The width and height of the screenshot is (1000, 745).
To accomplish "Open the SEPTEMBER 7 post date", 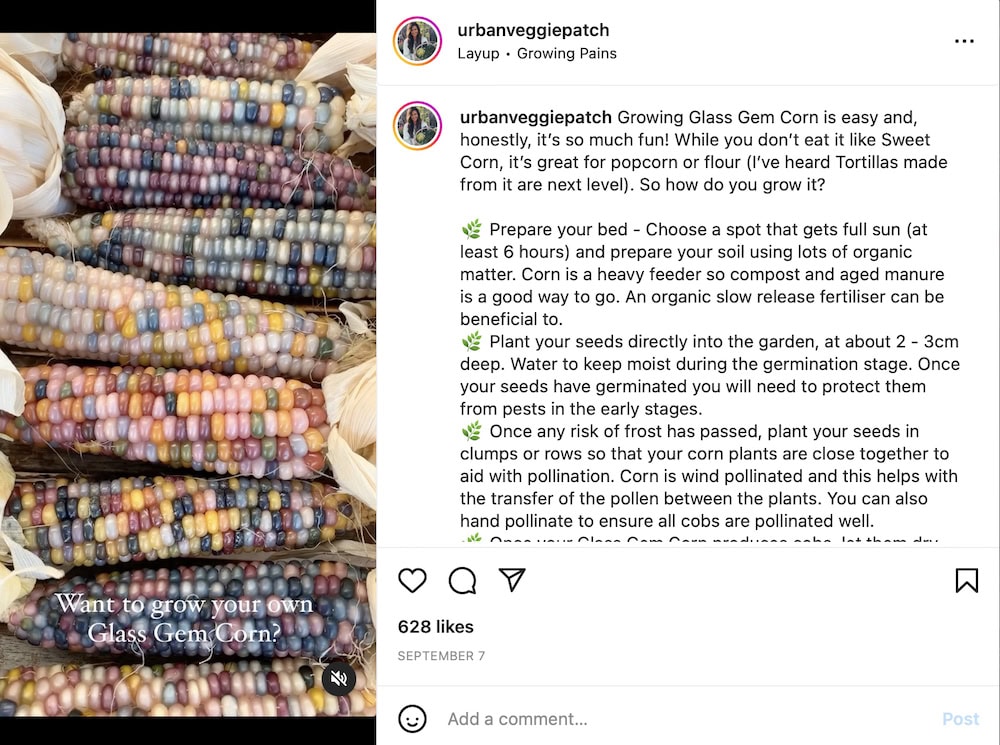I will 441,656.
